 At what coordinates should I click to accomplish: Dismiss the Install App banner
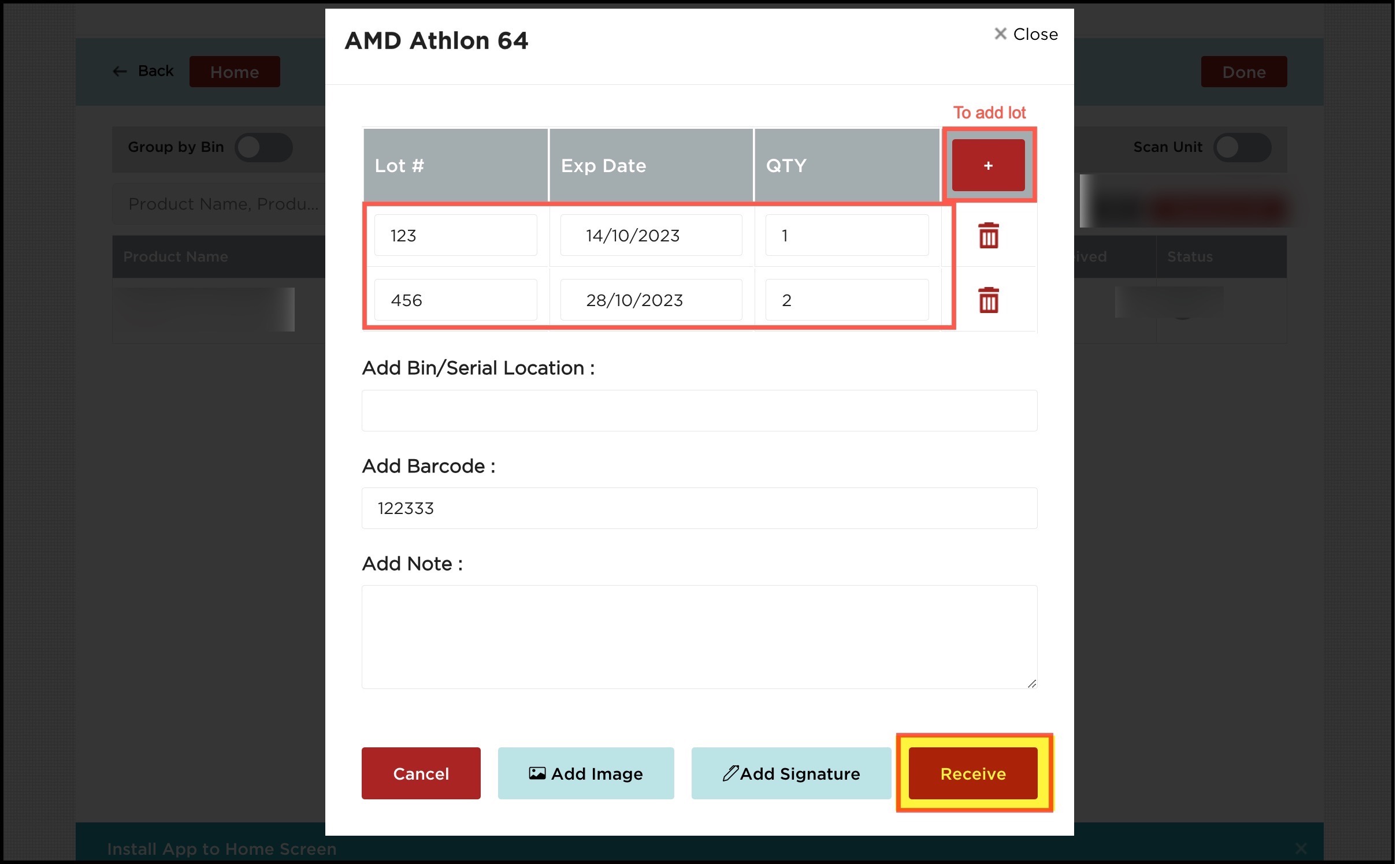coord(1300,848)
